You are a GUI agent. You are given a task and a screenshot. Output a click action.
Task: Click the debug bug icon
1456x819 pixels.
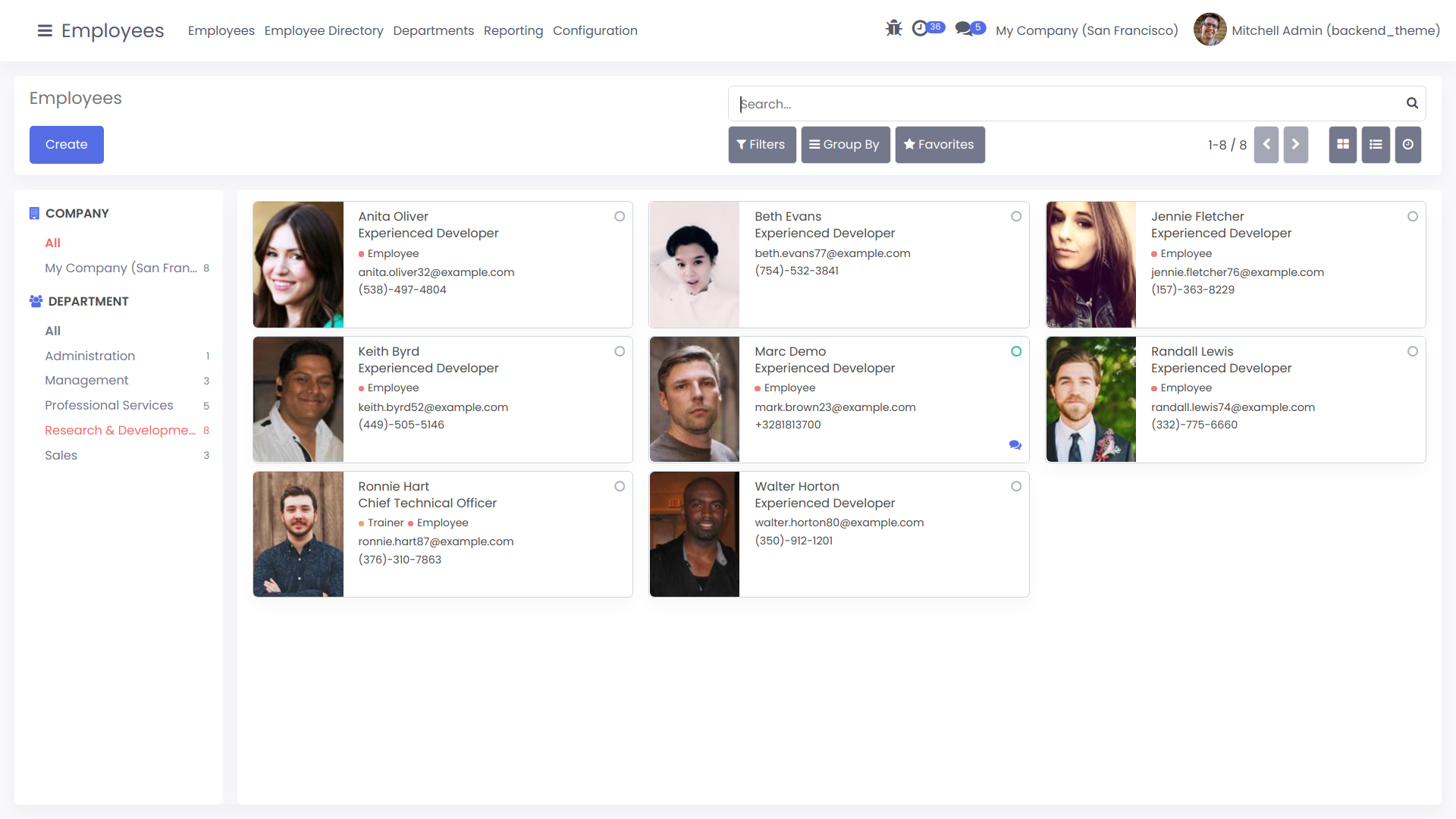[893, 29]
